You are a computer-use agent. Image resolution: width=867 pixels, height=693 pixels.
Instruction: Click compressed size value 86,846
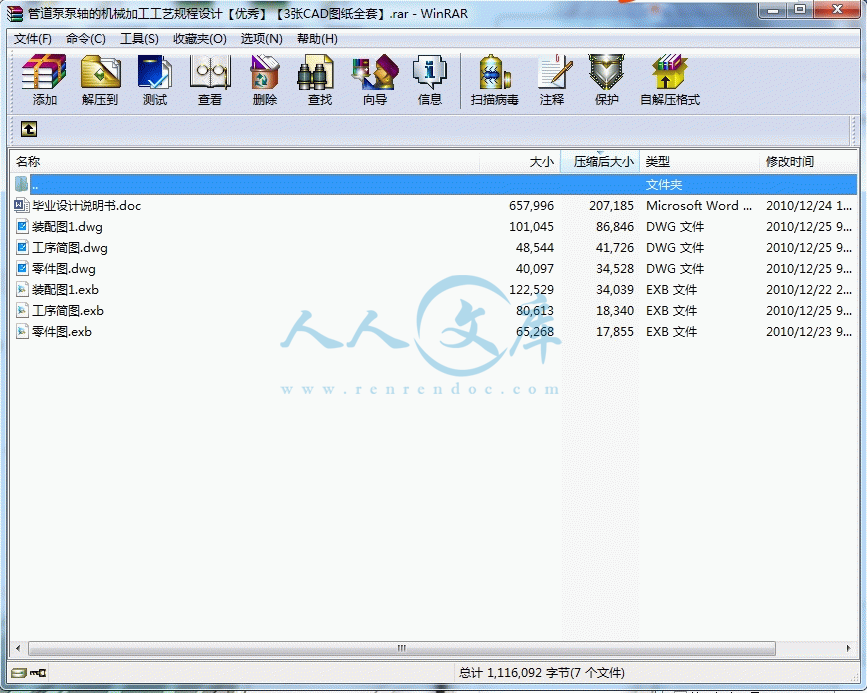point(614,227)
